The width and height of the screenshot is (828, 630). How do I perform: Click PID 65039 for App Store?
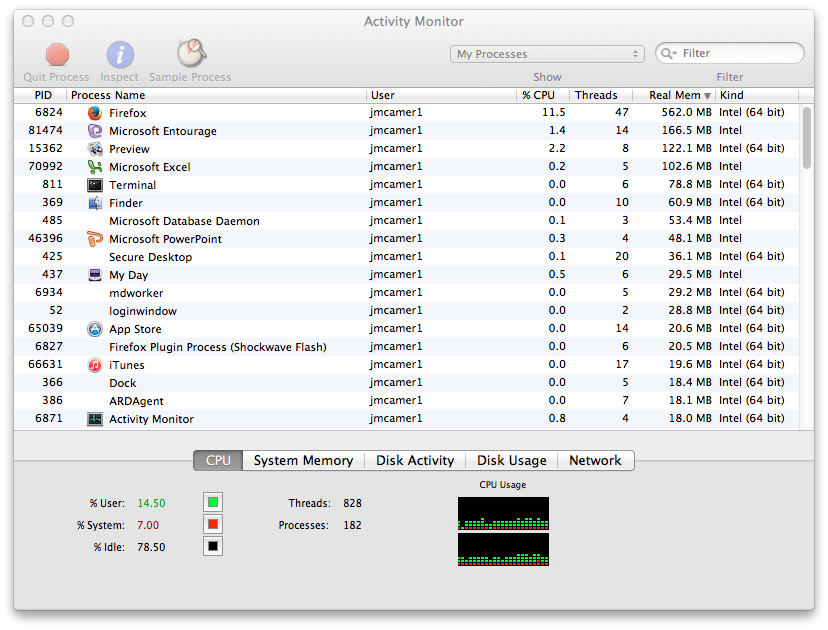(45, 328)
